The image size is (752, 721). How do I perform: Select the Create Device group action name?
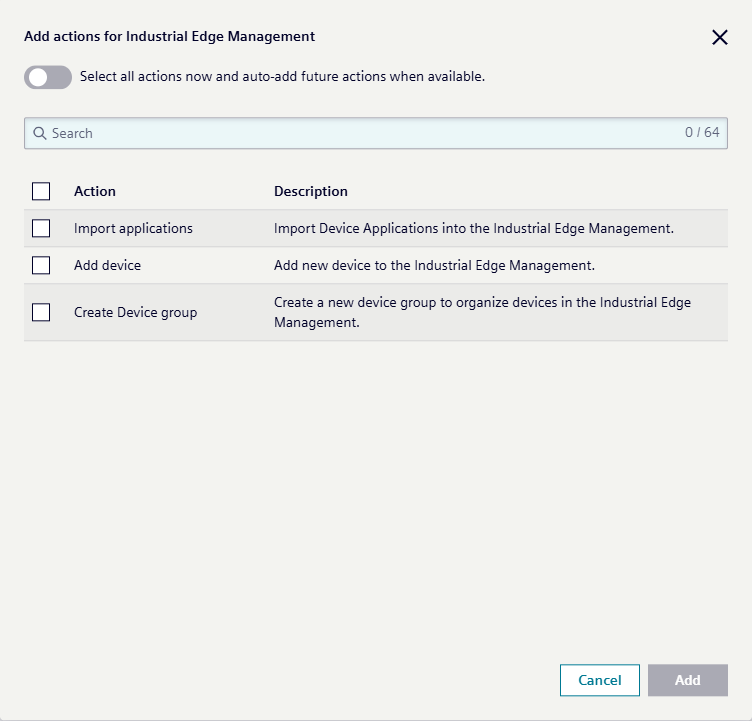click(x=135, y=312)
